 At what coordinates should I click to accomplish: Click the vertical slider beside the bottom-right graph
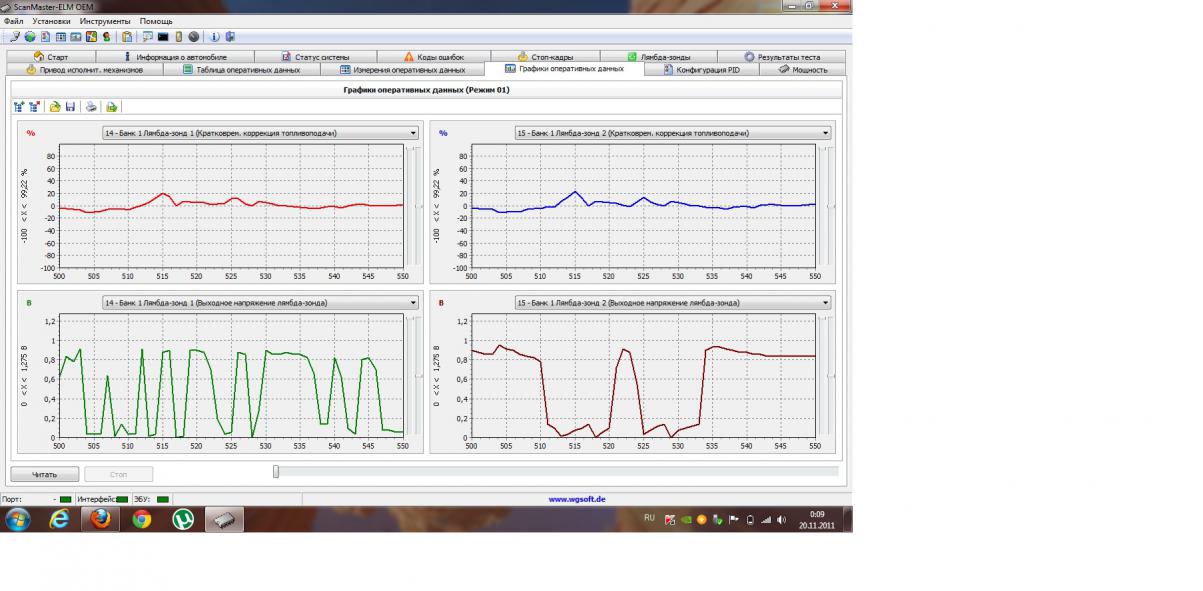(832, 376)
